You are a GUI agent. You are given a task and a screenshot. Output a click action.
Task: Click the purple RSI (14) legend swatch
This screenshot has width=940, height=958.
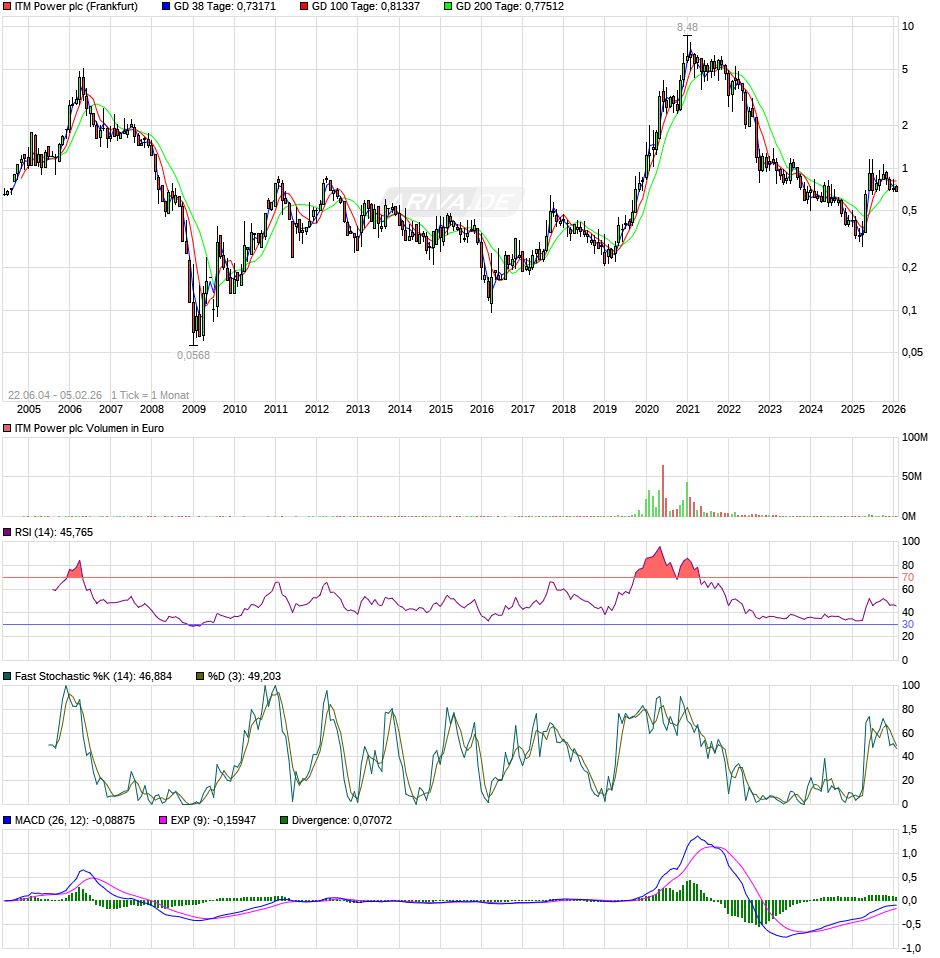click(x=7, y=532)
